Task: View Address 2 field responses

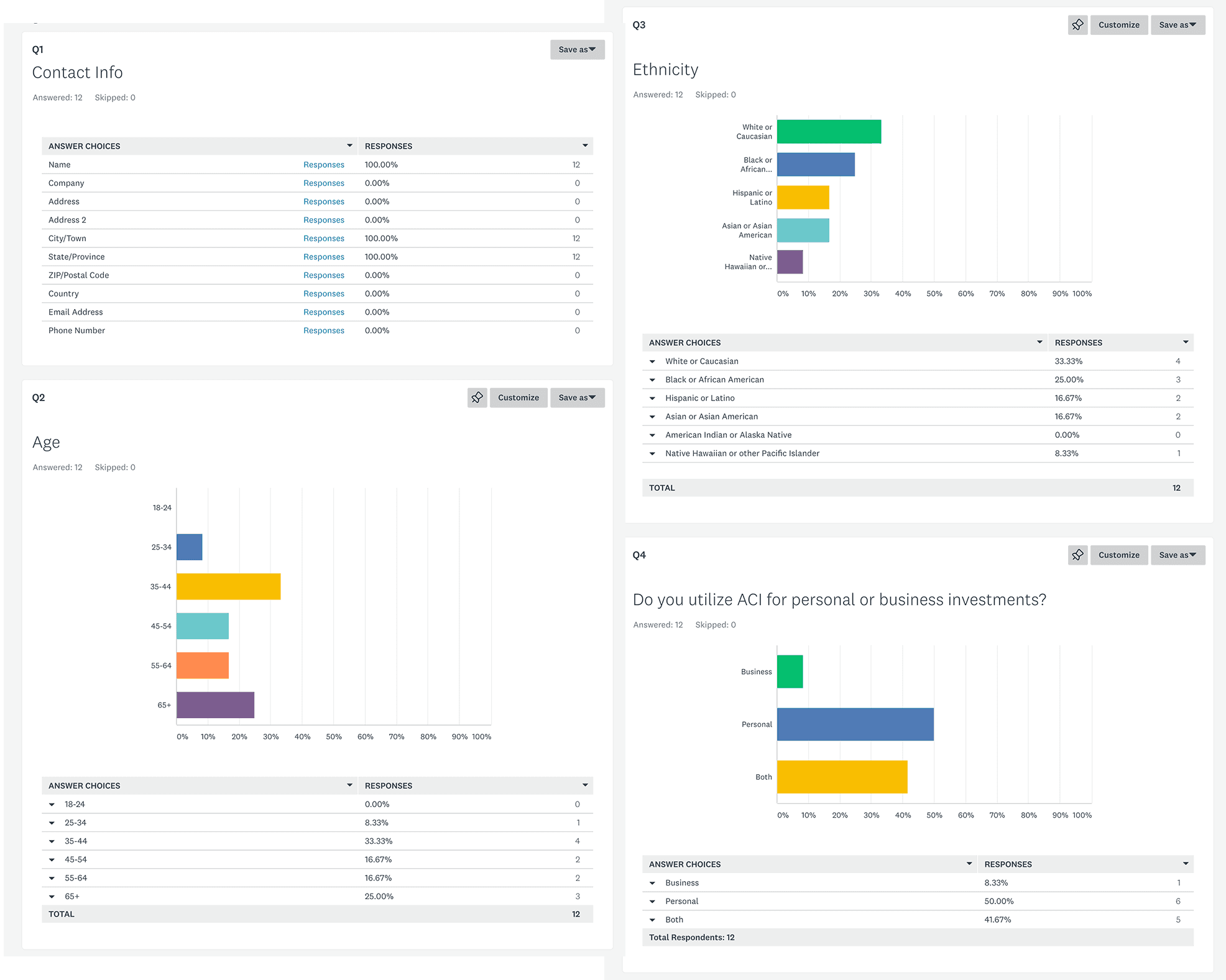Action: 323,220
